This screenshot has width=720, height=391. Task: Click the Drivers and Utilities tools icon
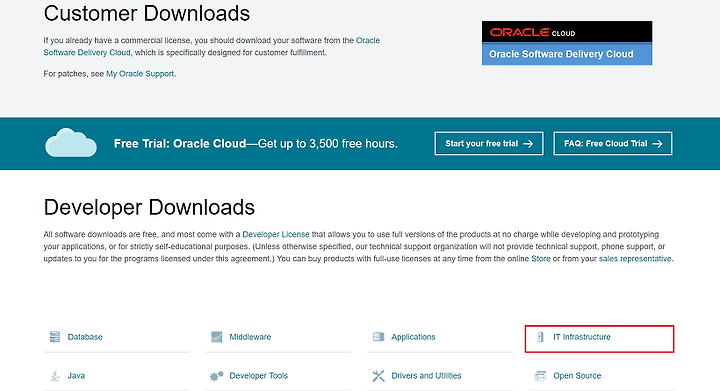click(378, 376)
